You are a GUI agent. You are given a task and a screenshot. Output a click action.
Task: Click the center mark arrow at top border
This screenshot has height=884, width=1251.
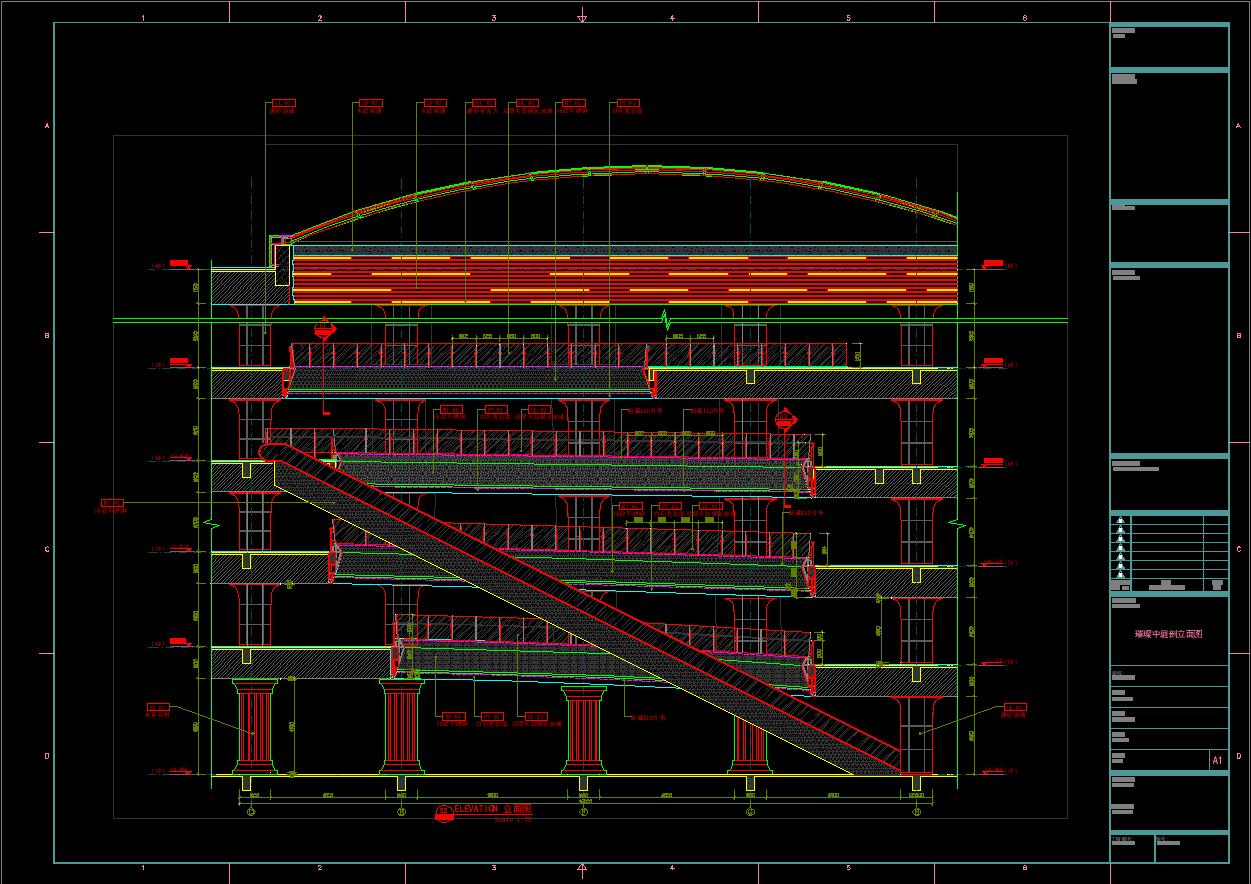(582, 17)
